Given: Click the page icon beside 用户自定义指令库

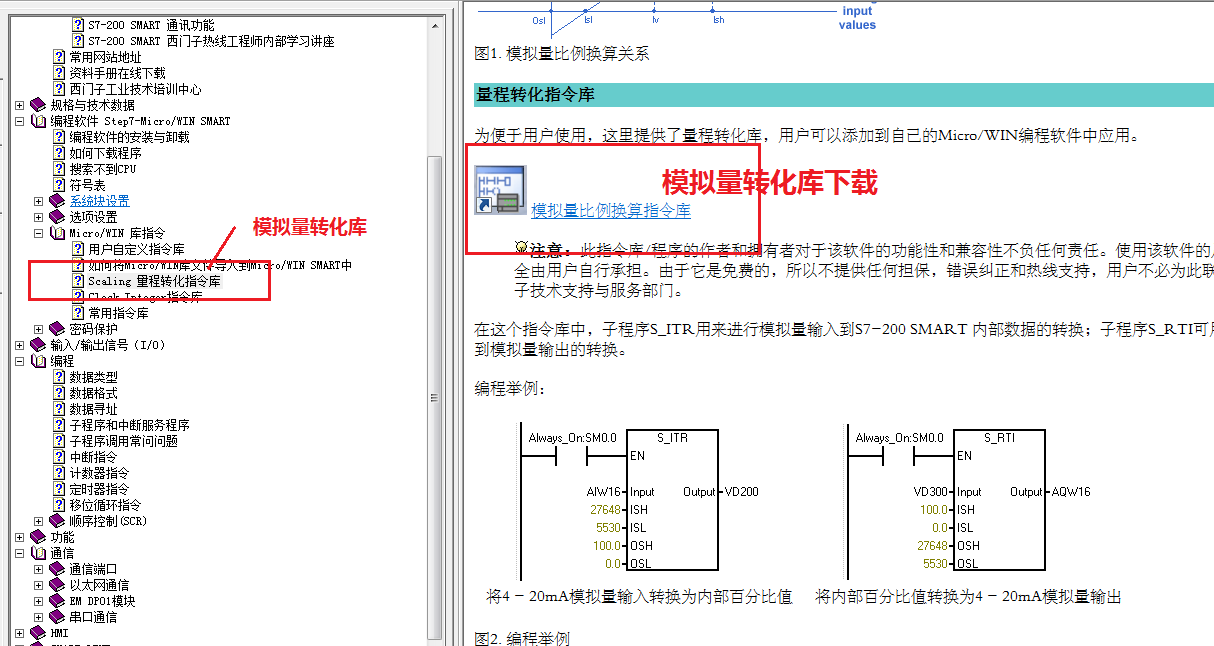Looking at the screenshot, I should click(x=78, y=249).
